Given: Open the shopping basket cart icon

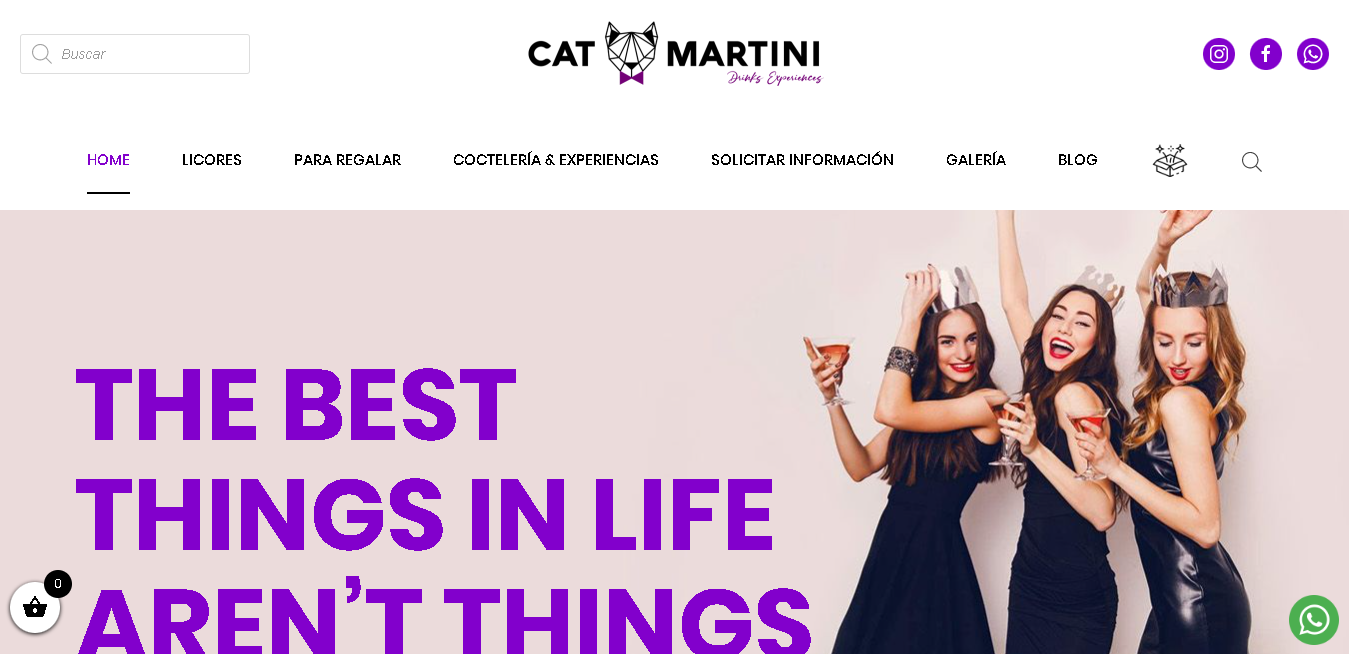Looking at the screenshot, I should click(x=35, y=607).
